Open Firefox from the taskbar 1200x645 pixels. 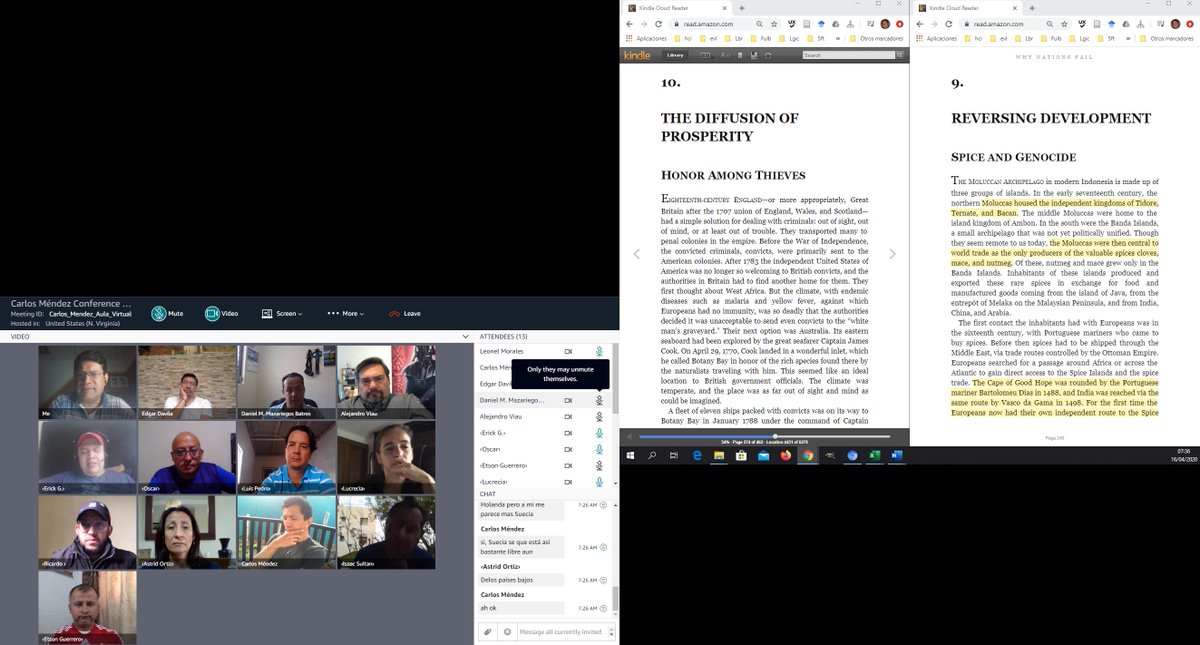coord(785,455)
